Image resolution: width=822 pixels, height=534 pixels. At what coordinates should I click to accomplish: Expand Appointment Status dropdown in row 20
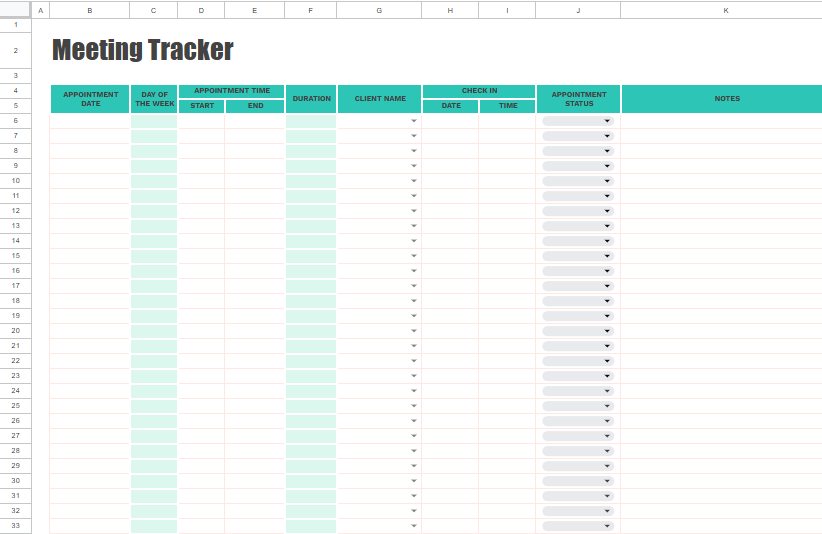[578, 331]
